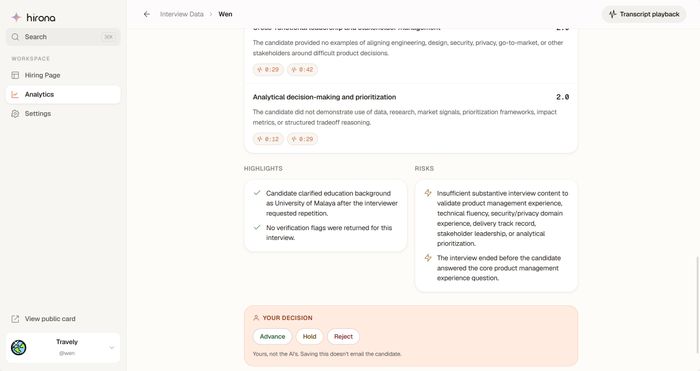Click the page vertical scrollbar
This screenshot has height=371, width=700.
point(697,304)
